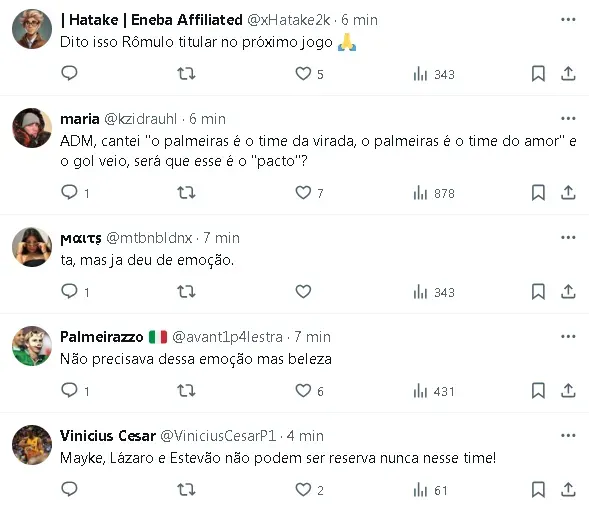
Task: Repost Vinicius Cesar's tweet about Mayke
Action: point(186,490)
